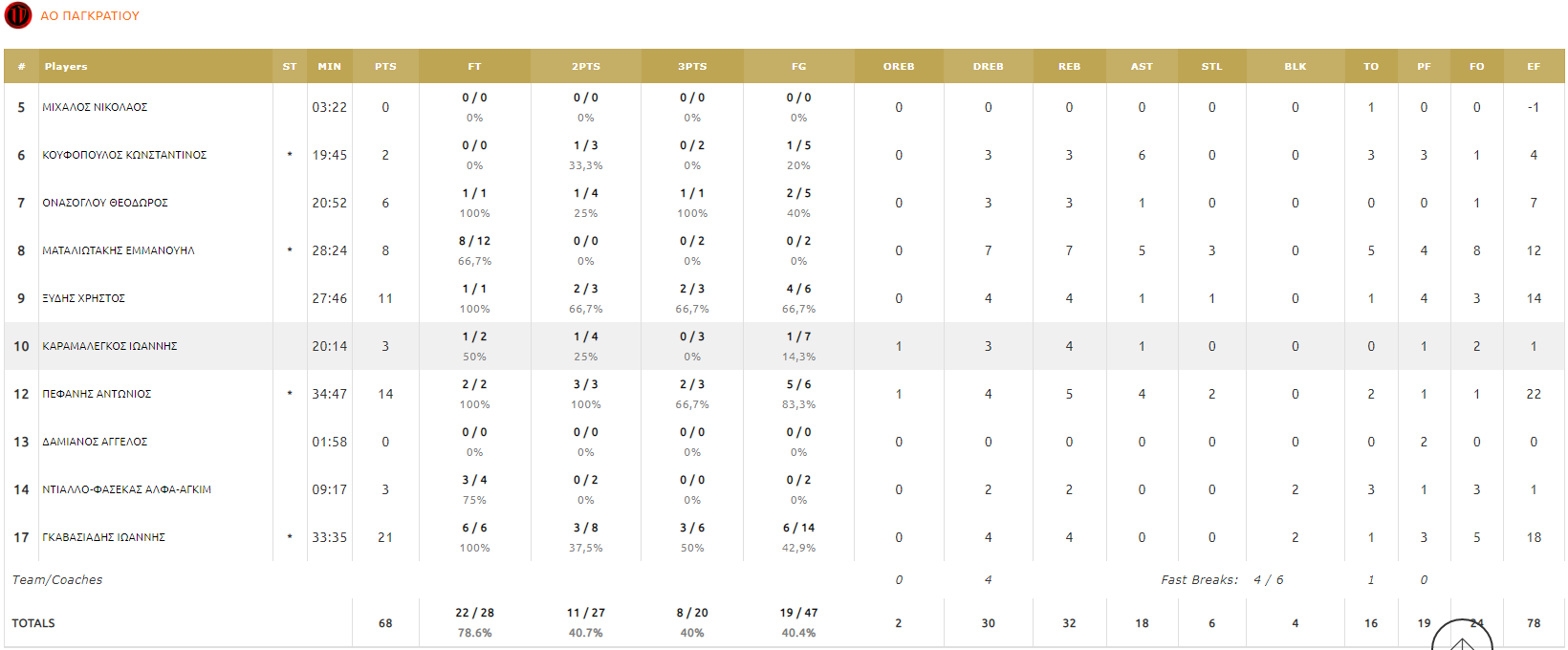Select the ΚΑΡΑΜΑΛΕΓΚΟΣ ΙΩΑΝΝΗΣ row

110,346
